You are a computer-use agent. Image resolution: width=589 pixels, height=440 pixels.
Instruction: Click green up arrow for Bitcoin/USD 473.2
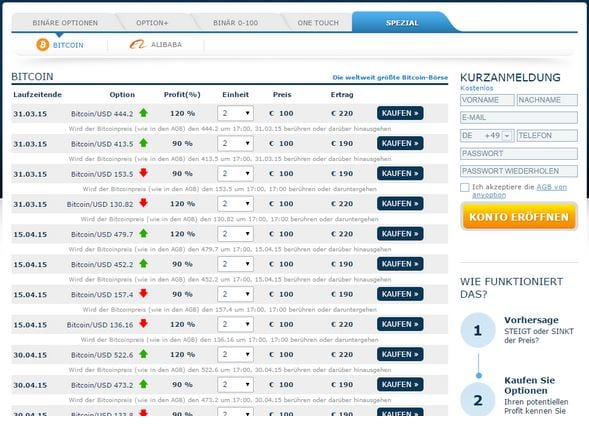(x=143, y=384)
